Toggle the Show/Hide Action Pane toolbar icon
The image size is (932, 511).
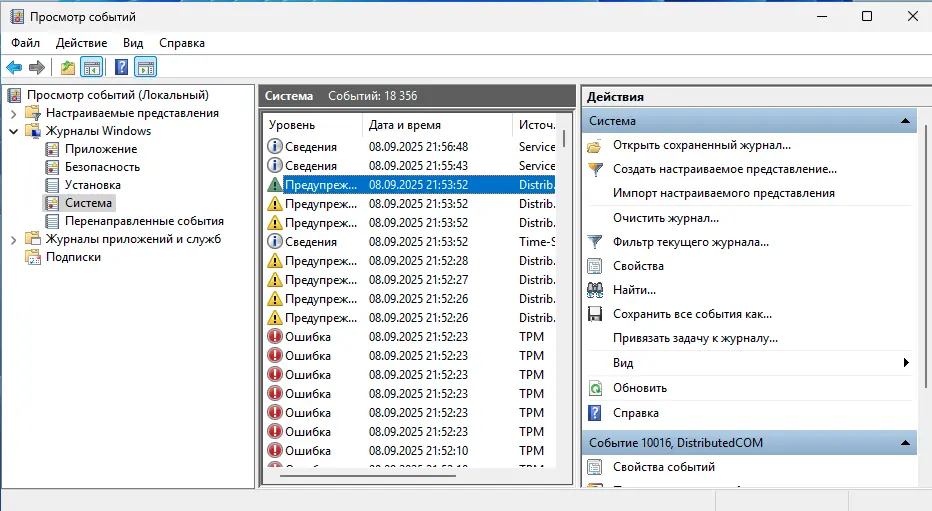[x=146, y=67]
